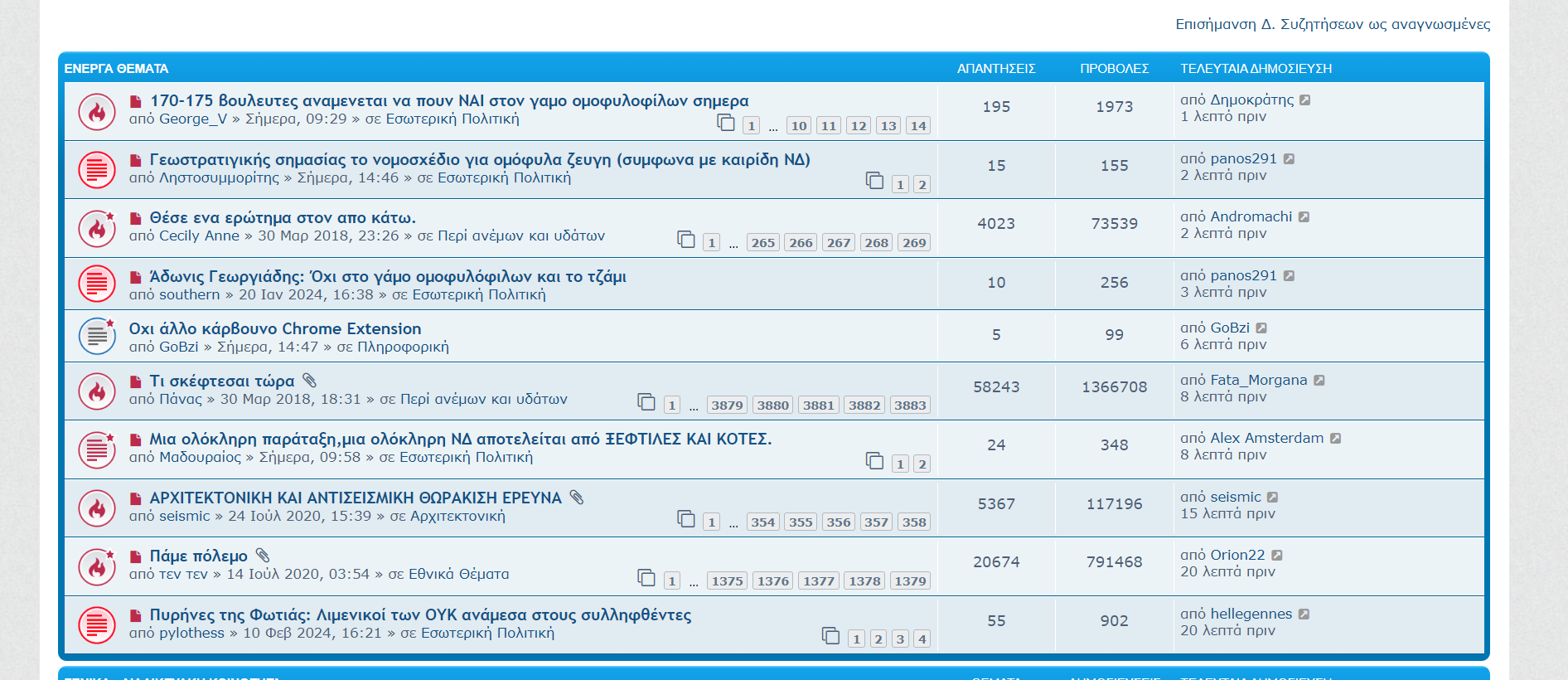Click the flame icon for 'ΑΡΧΙΤΕΚΤΟΝΙΚΗ ΚΑΙ ΑΝΤΙΣΕΙΣΜΙΚΗ' thread
The width and height of the screenshot is (1568, 680).
tap(97, 508)
